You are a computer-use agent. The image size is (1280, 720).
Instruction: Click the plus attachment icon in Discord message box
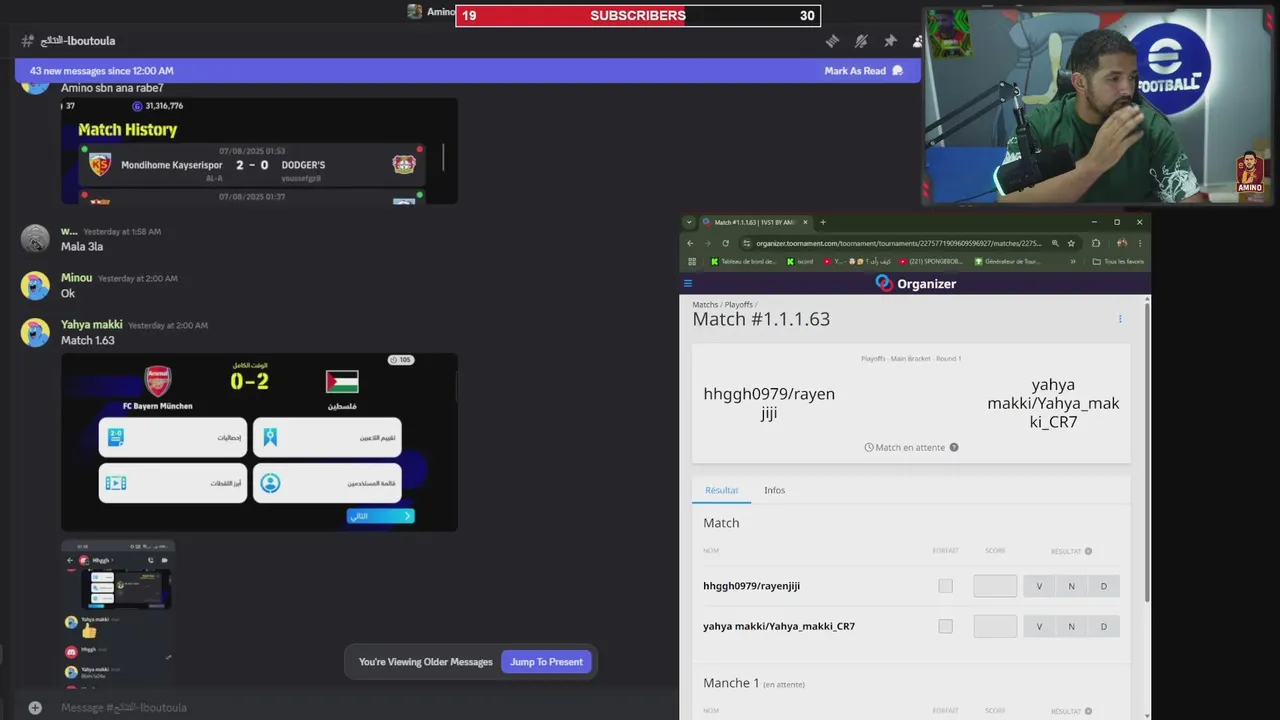pyautogui.click(x=35, y=707)
